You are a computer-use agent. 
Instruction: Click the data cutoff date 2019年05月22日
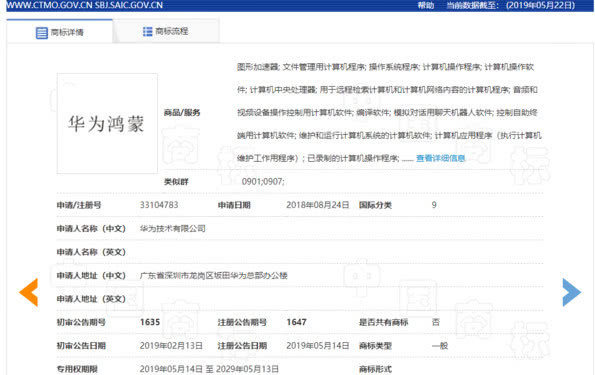(541, 5)
